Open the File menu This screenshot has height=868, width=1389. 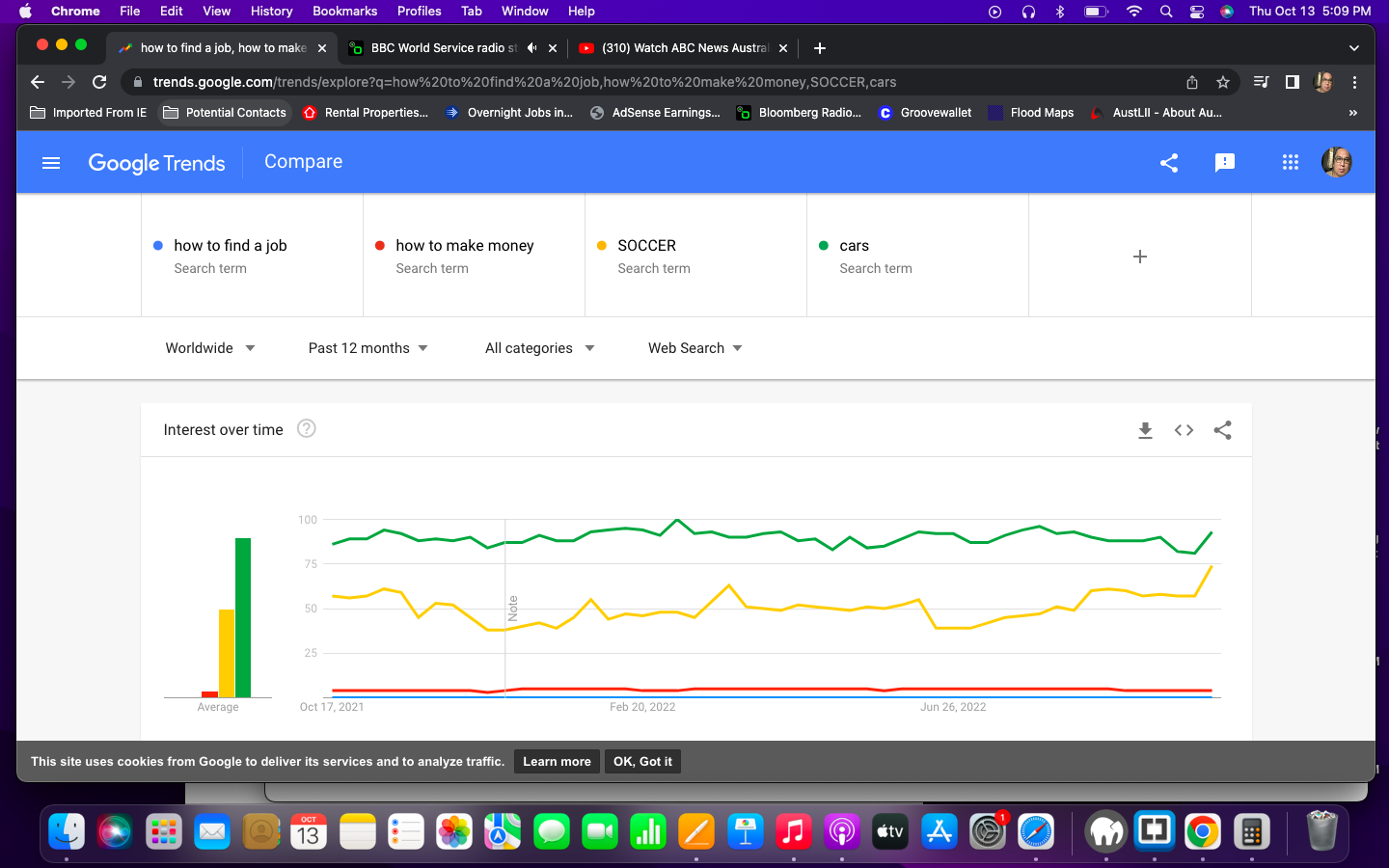click(x=129, y=12)
